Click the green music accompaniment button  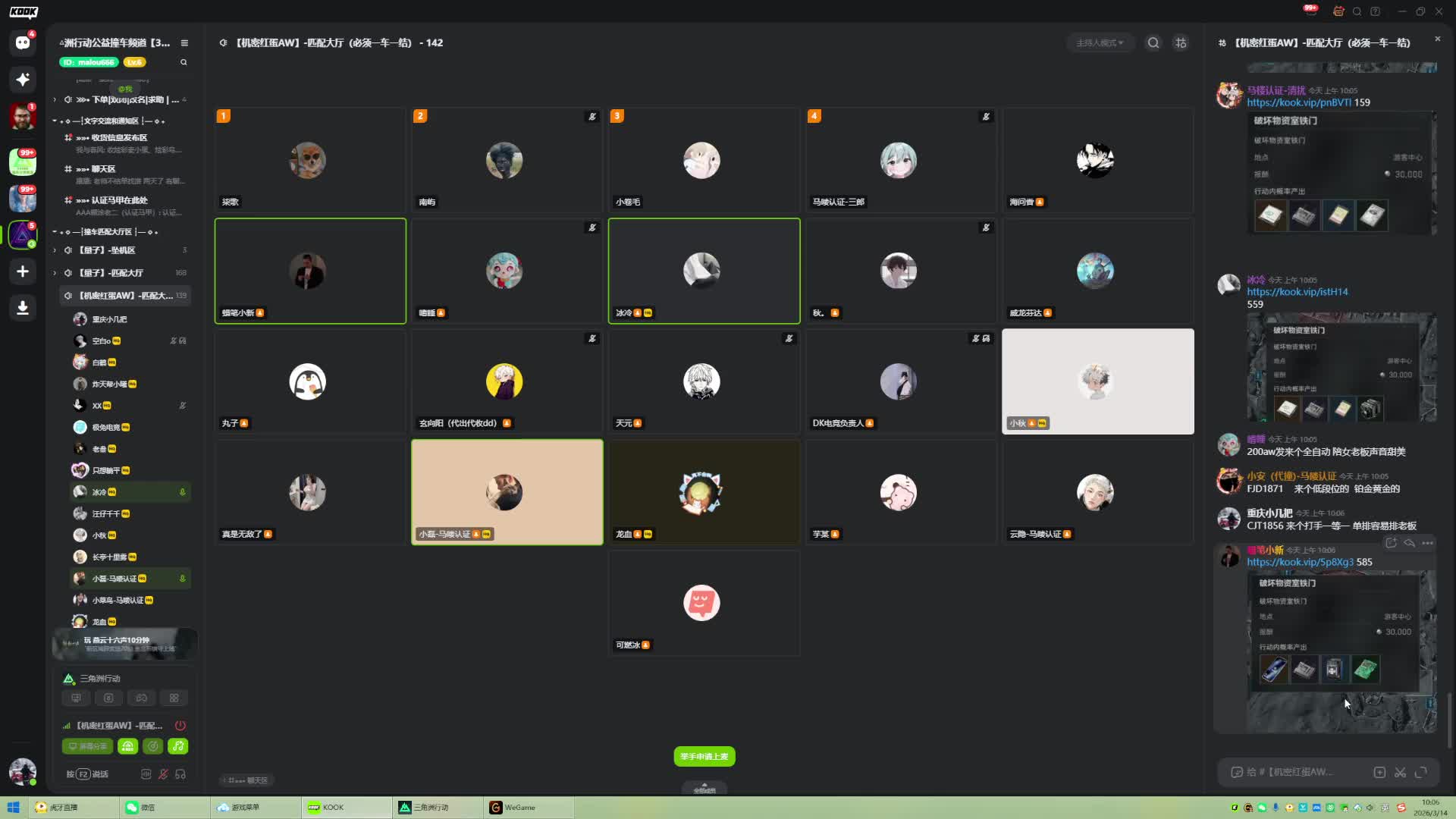click(178, 746)
